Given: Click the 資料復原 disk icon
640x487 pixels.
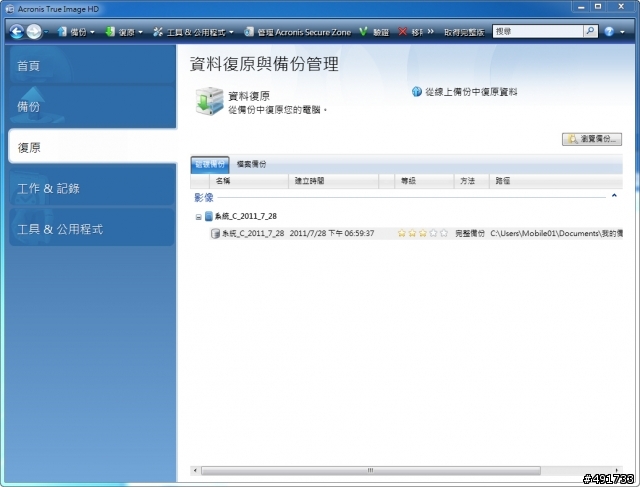Looking at the screenshot, I should tap(209, 101).
